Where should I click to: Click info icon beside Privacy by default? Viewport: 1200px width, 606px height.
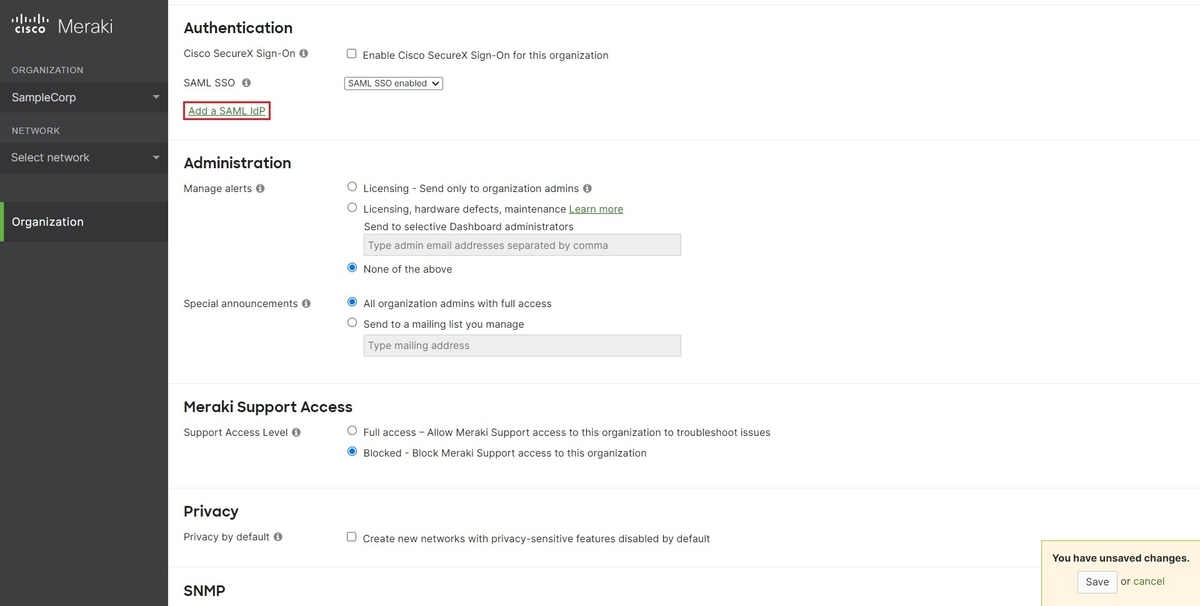(x=278, y=537)
